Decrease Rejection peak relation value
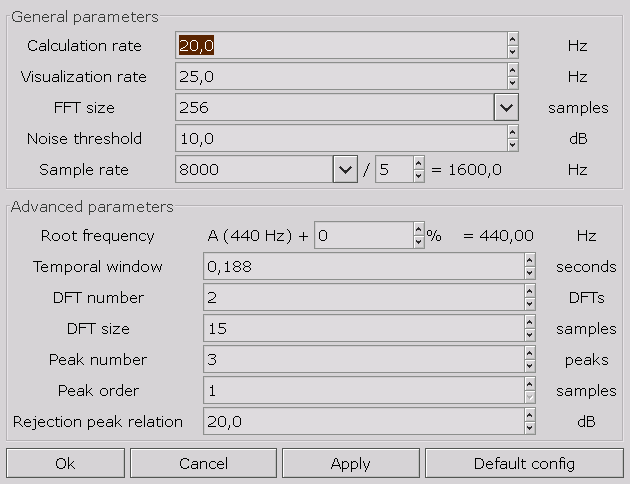 pos(530,427)
